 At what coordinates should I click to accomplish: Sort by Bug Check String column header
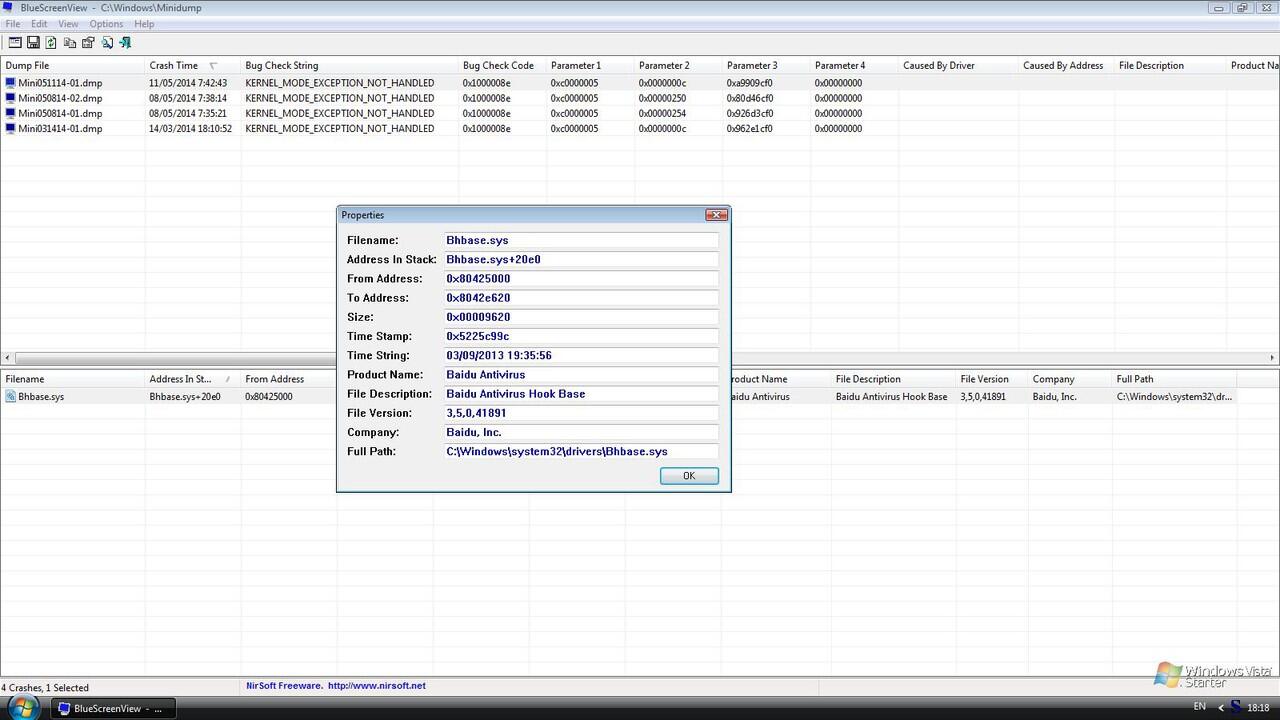point(350,66)
